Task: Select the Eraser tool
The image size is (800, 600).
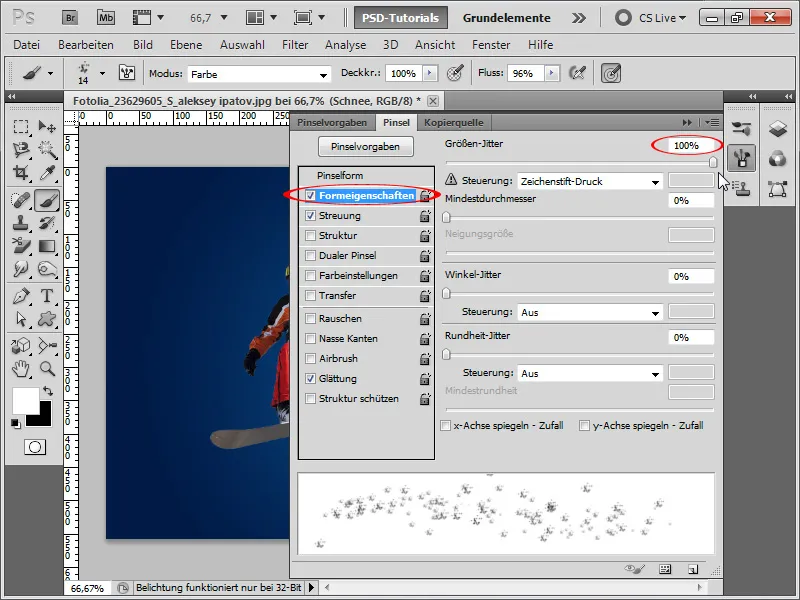Action: point(21,246)
